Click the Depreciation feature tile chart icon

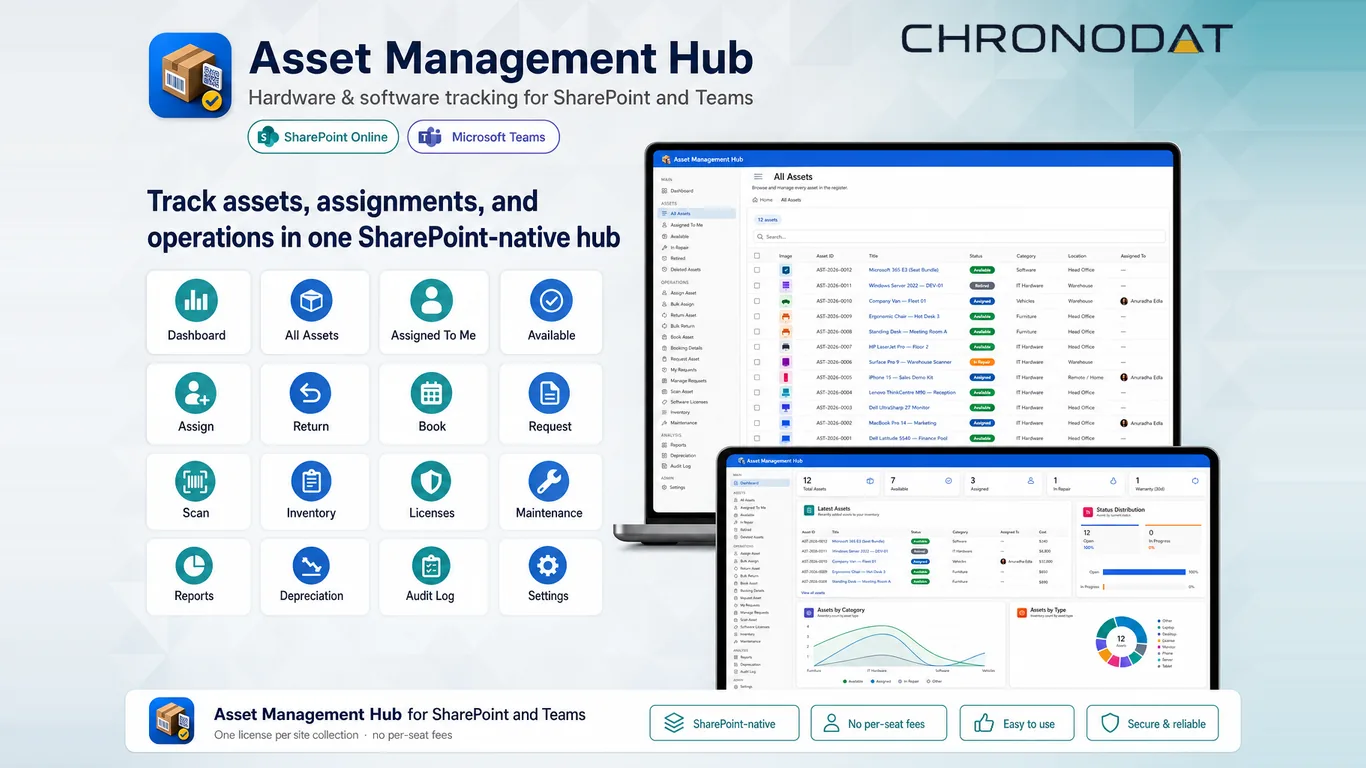point(311,566)
